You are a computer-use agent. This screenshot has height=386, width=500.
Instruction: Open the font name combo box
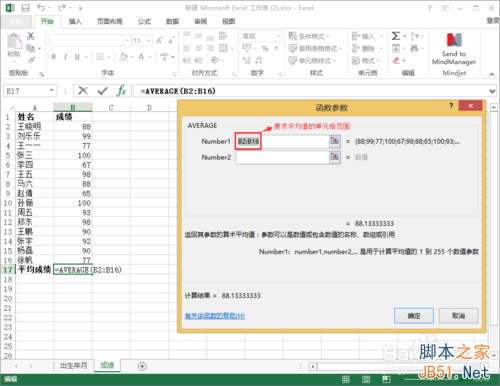[128, 41]
